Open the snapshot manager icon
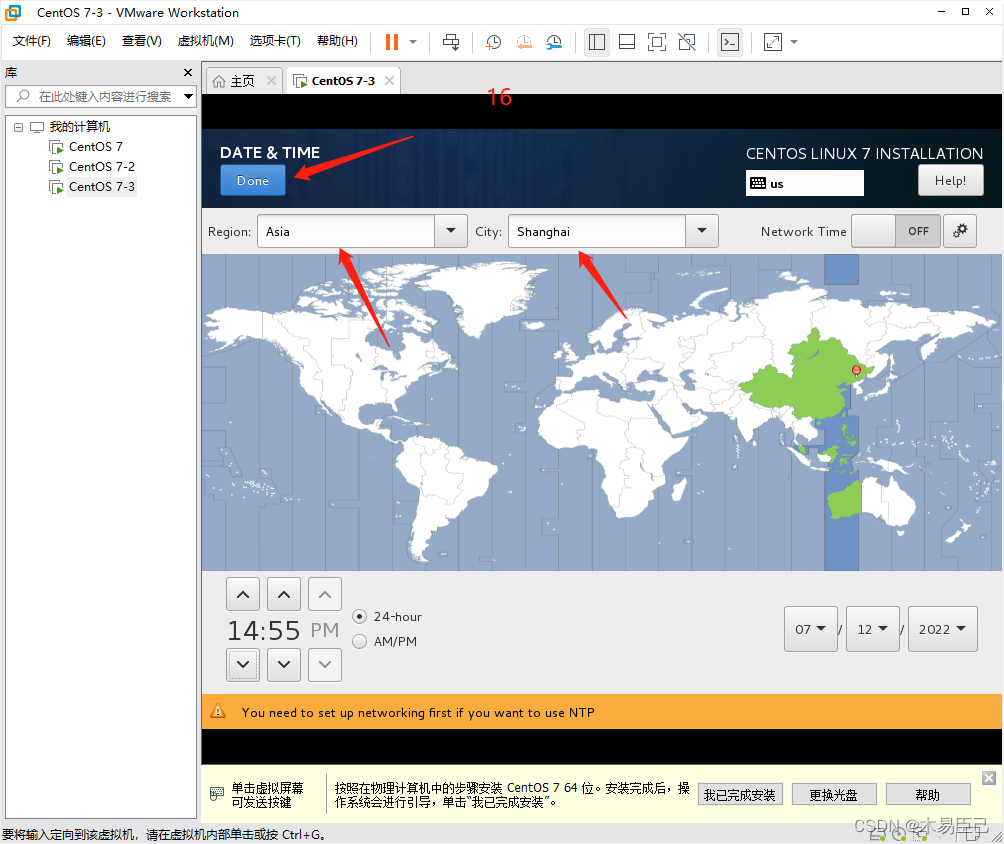Image resolution: width=1004 pixels, height=844 pixels. click(554, 42)
